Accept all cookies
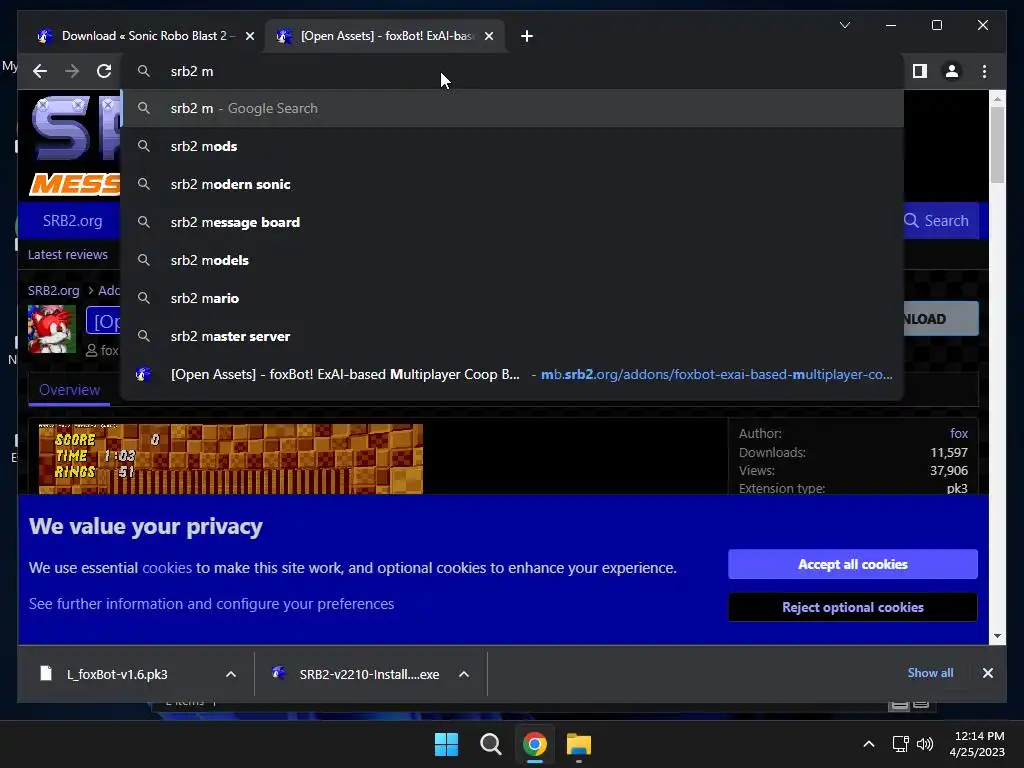1024x768 pixels. point(853,564)
